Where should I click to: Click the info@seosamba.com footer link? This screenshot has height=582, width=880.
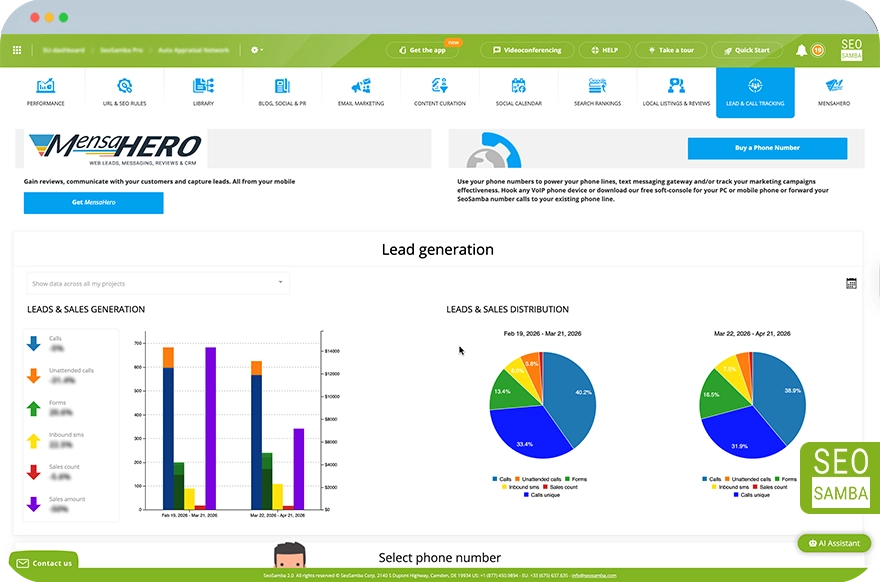[594, 575]
